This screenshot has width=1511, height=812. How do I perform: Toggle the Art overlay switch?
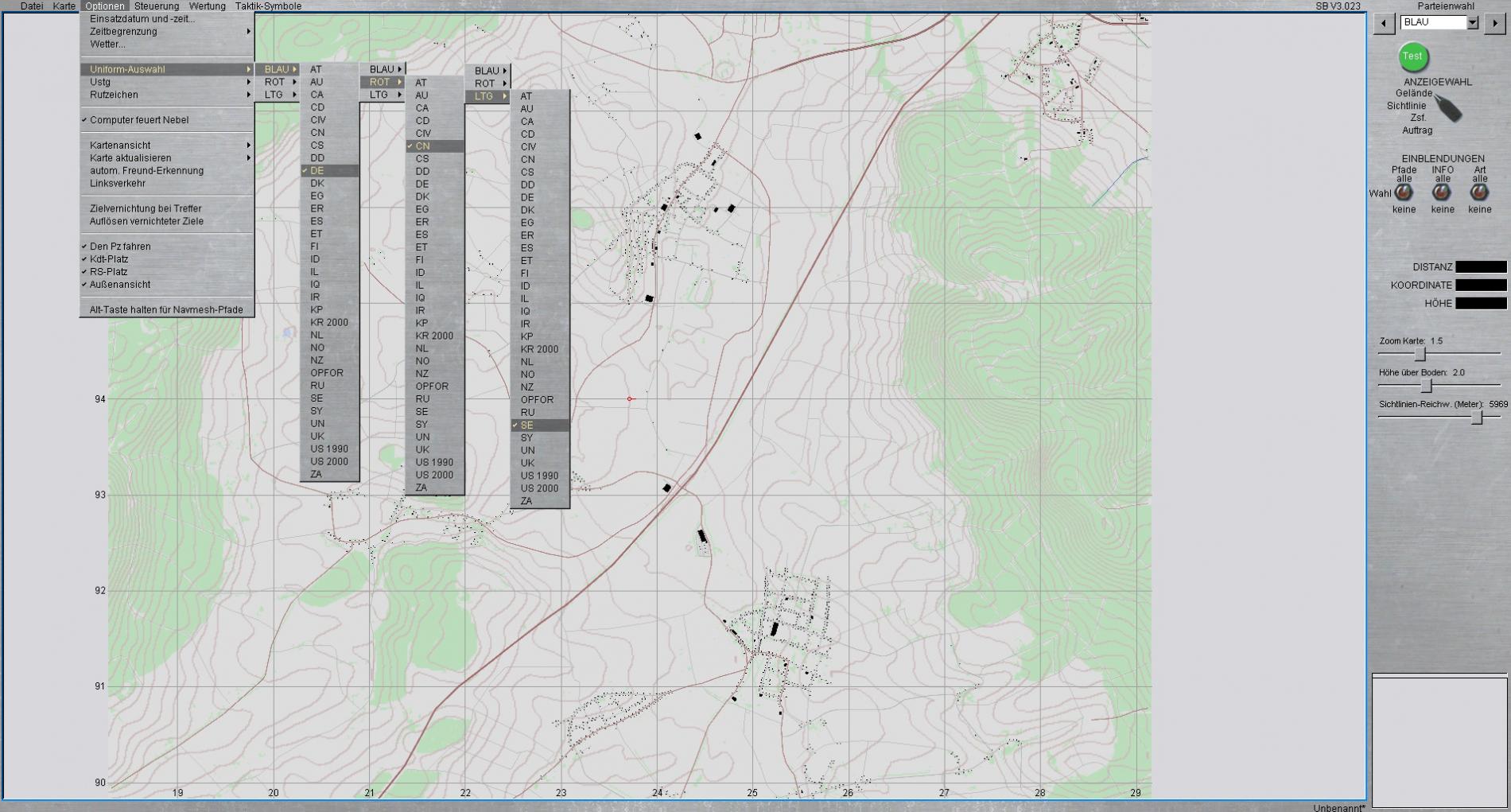point(1479,192)
